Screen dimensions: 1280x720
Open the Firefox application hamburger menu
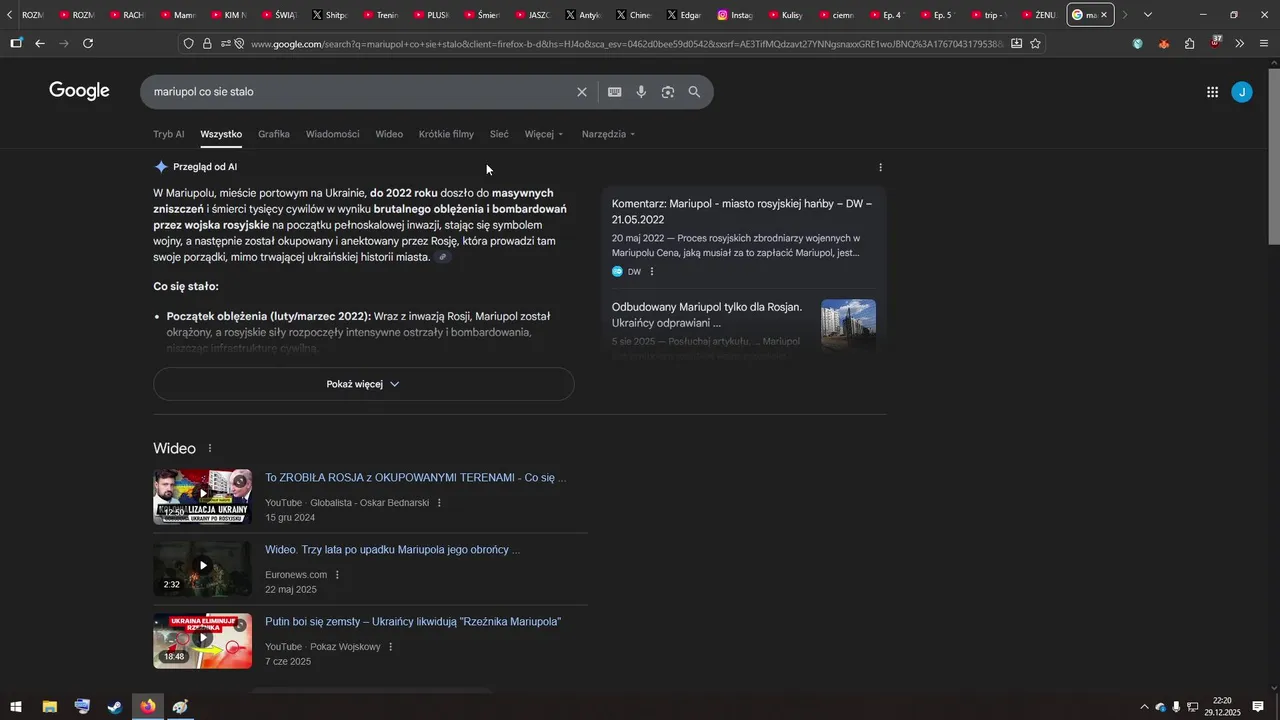click(1264, 43)
